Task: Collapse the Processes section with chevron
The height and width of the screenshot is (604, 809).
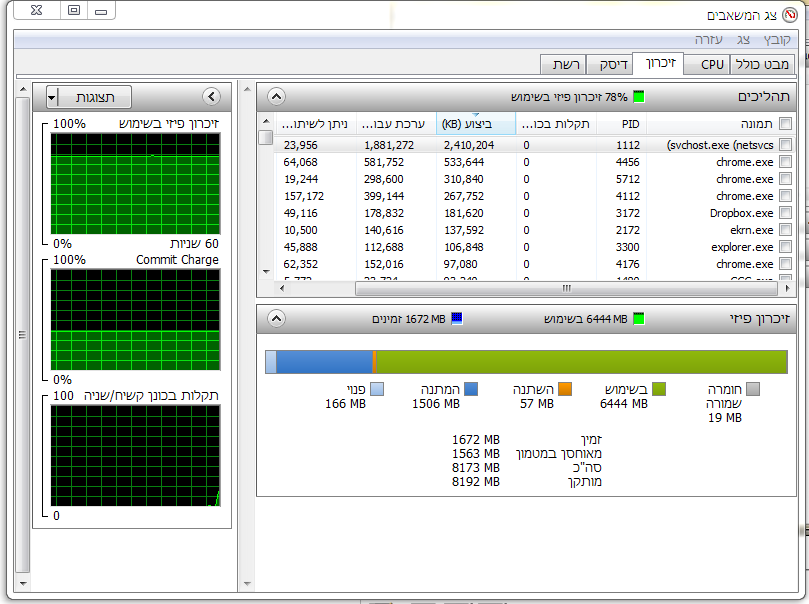Action: 277,96
